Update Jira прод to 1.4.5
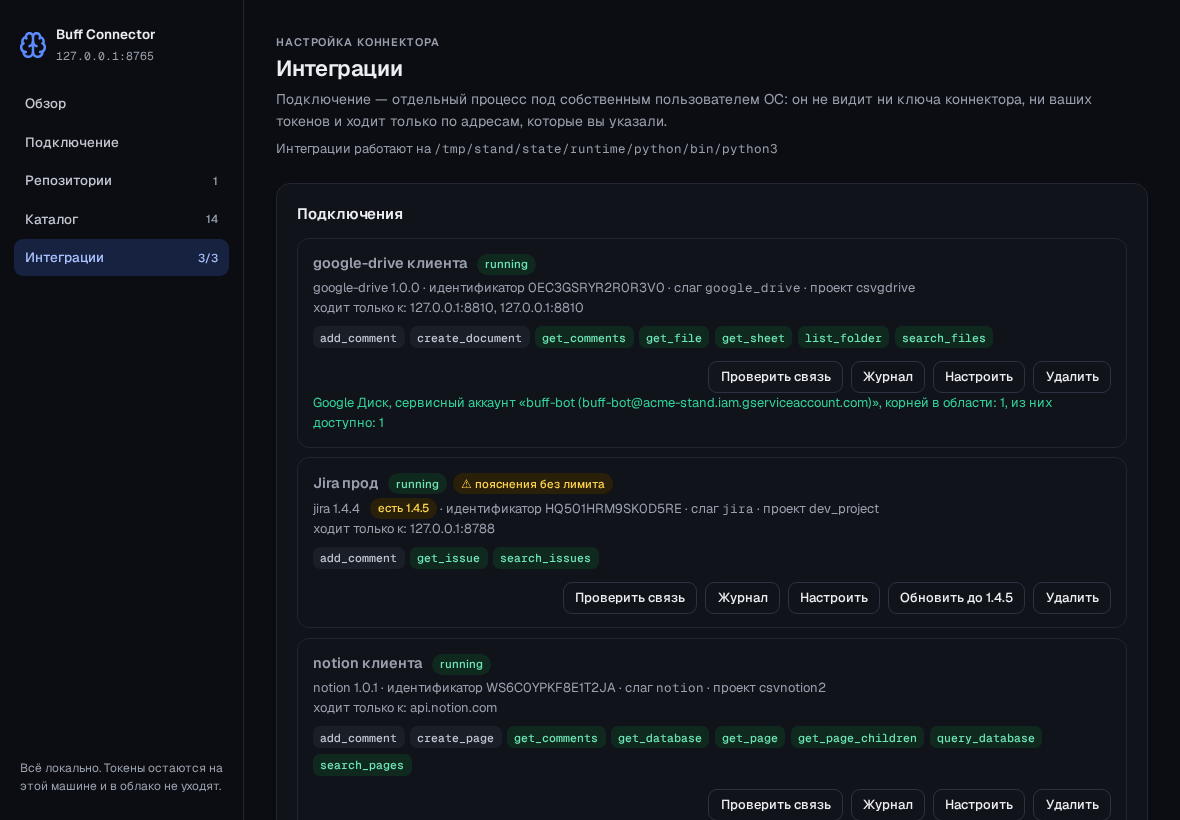Screen dimensions: 1180x820 pos(956,598)
